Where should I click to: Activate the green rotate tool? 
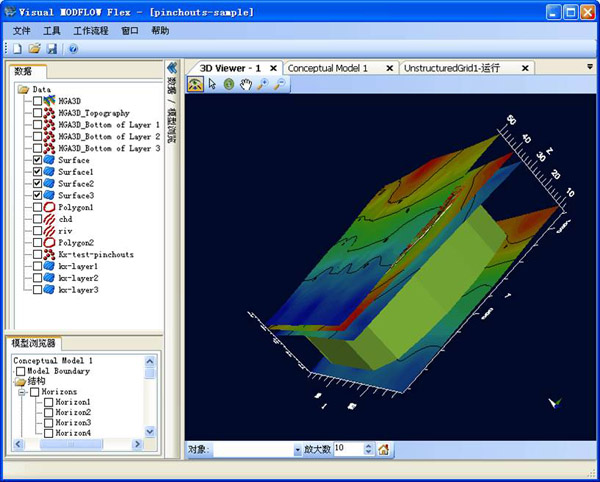(x=229, y=84)
